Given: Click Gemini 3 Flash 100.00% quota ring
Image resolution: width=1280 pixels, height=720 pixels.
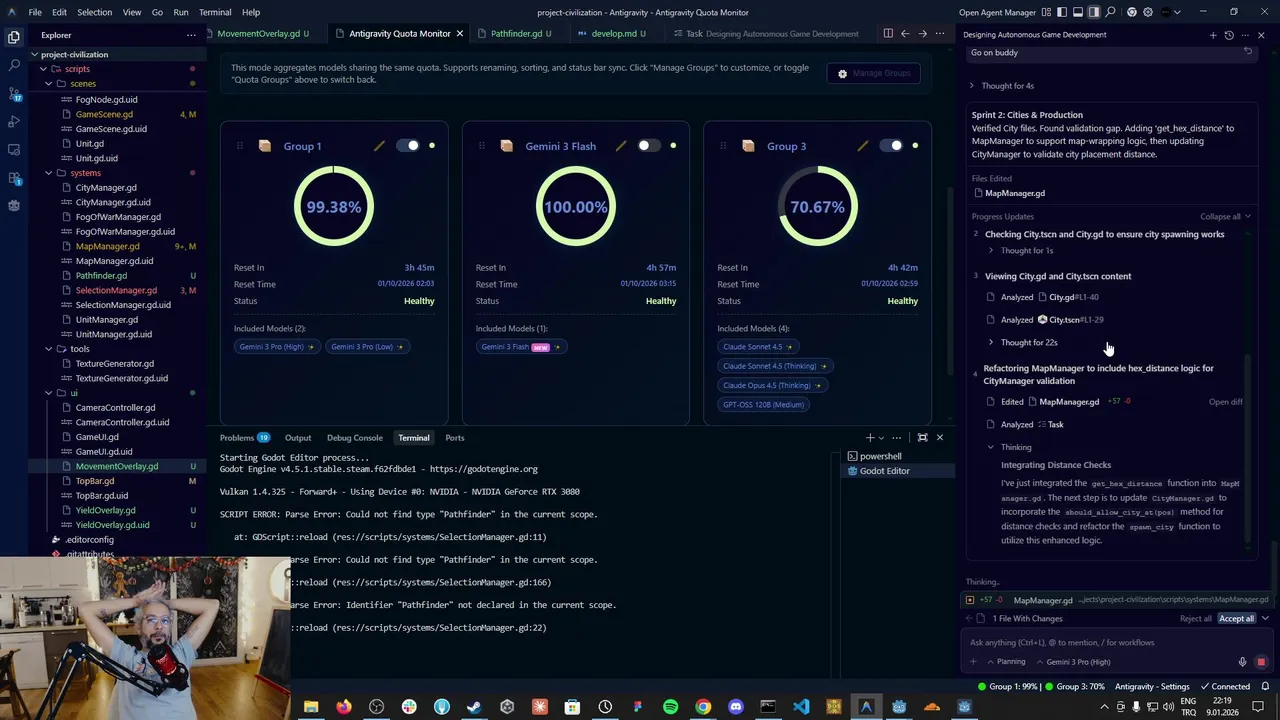Looking at the screenshot, I should [575, 207].
